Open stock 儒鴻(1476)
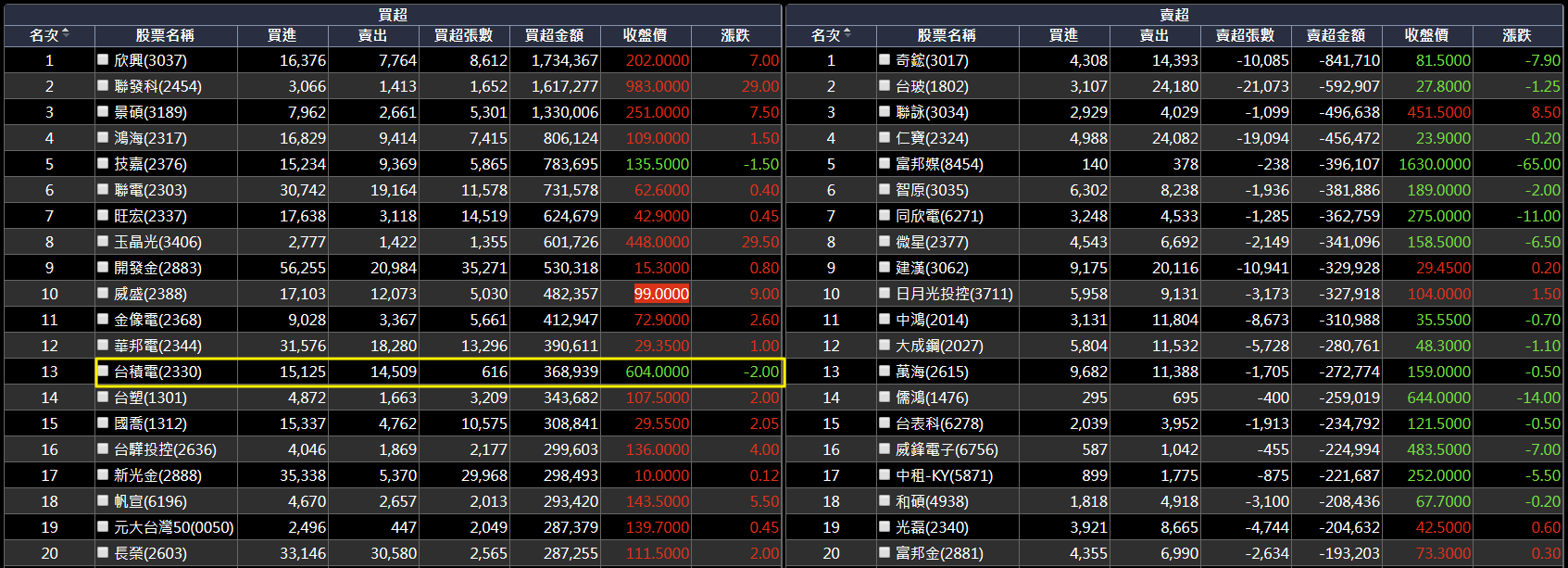Viewport: 1568px width, 568px height. click(x=932, y=398)
